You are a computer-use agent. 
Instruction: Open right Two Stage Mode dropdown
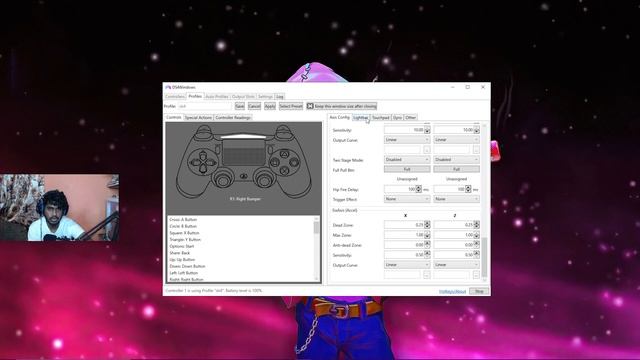pyautogui.click(x=456, y=160)
